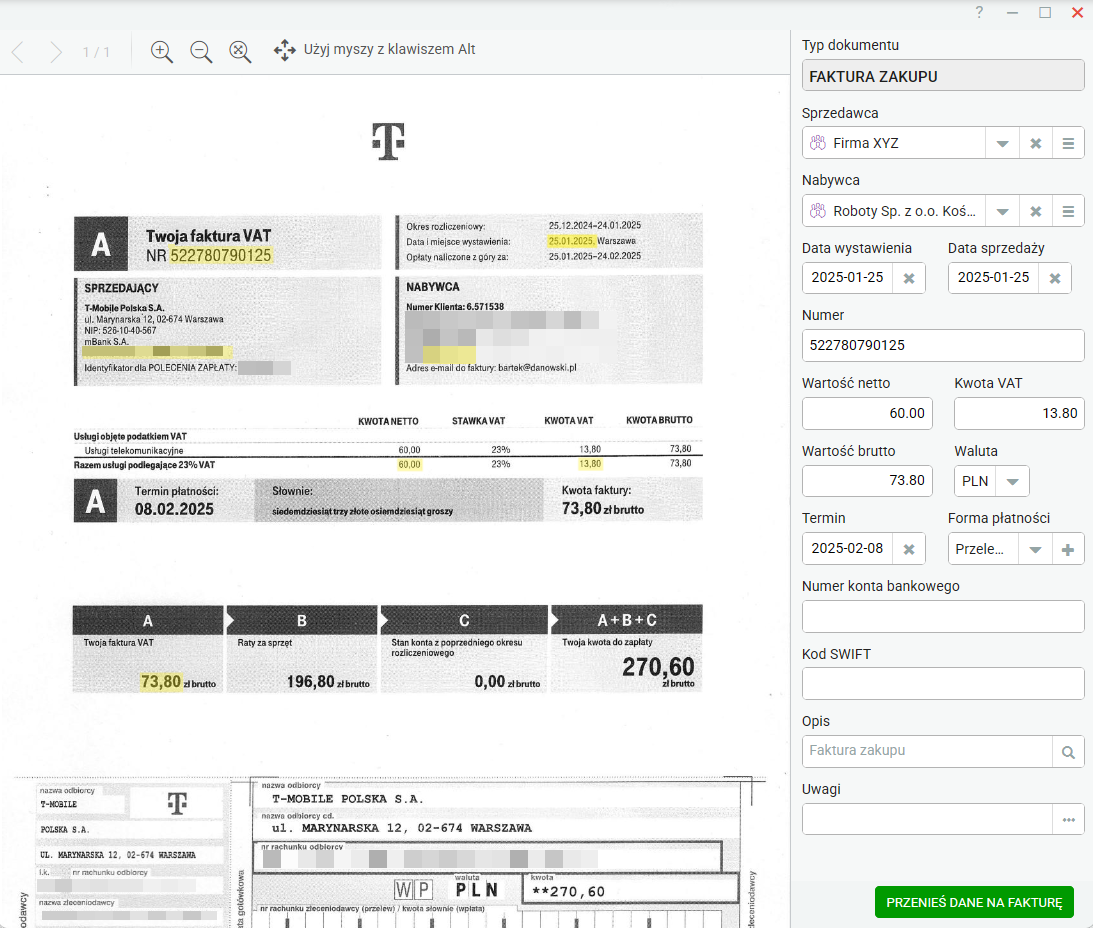Click highlighted net total 60,00
This screenshot has height=928, width=1093.
pyautogui.click(x=409, y=464)
